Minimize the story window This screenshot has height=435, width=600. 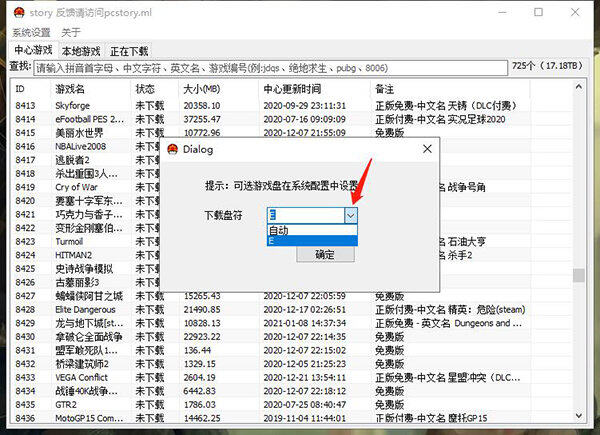point(502,12)
